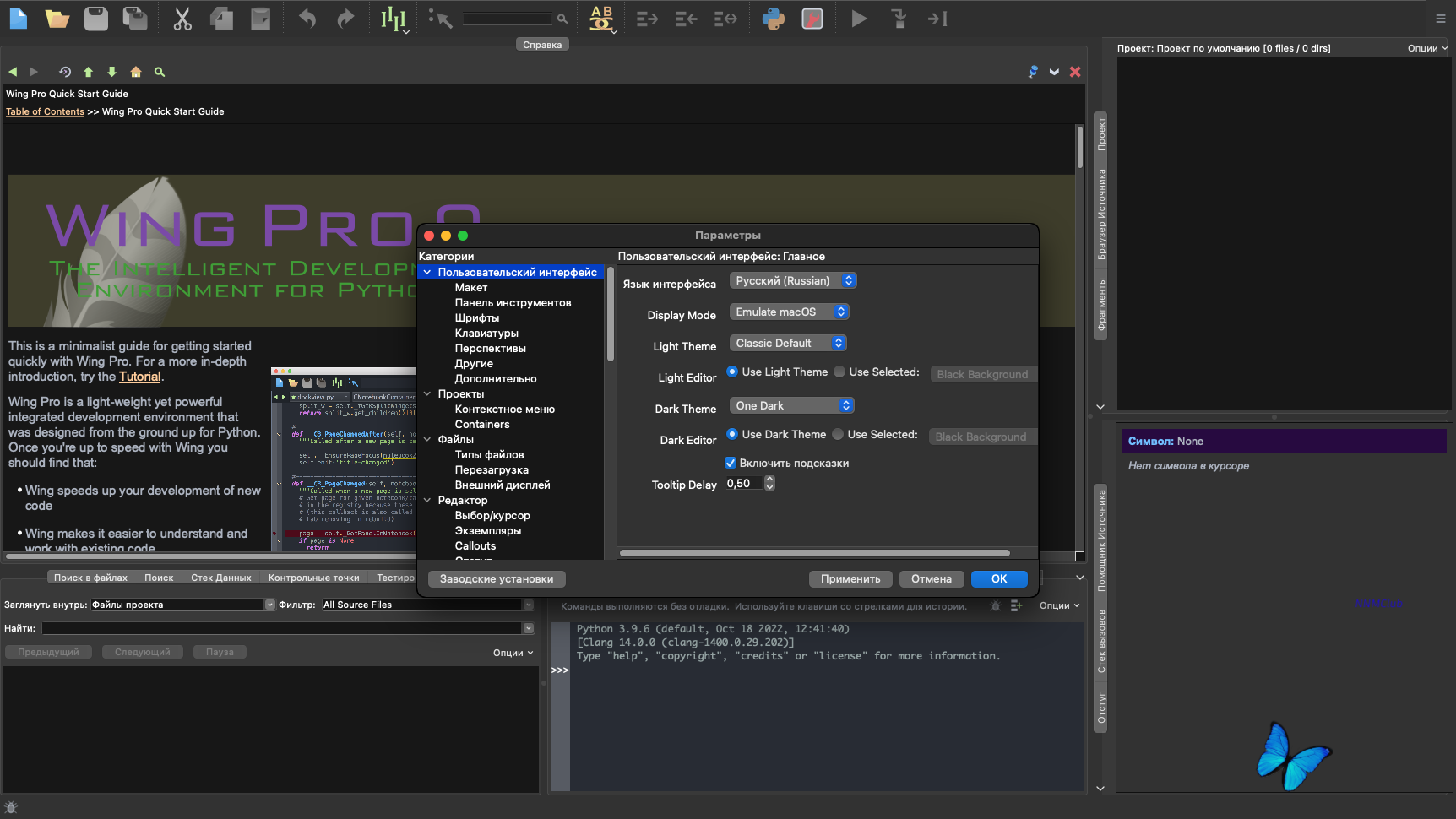The height and width of the screenshot is (819, 1456).
Task: Click the Cut scissors icon
Action: point(182,18)
